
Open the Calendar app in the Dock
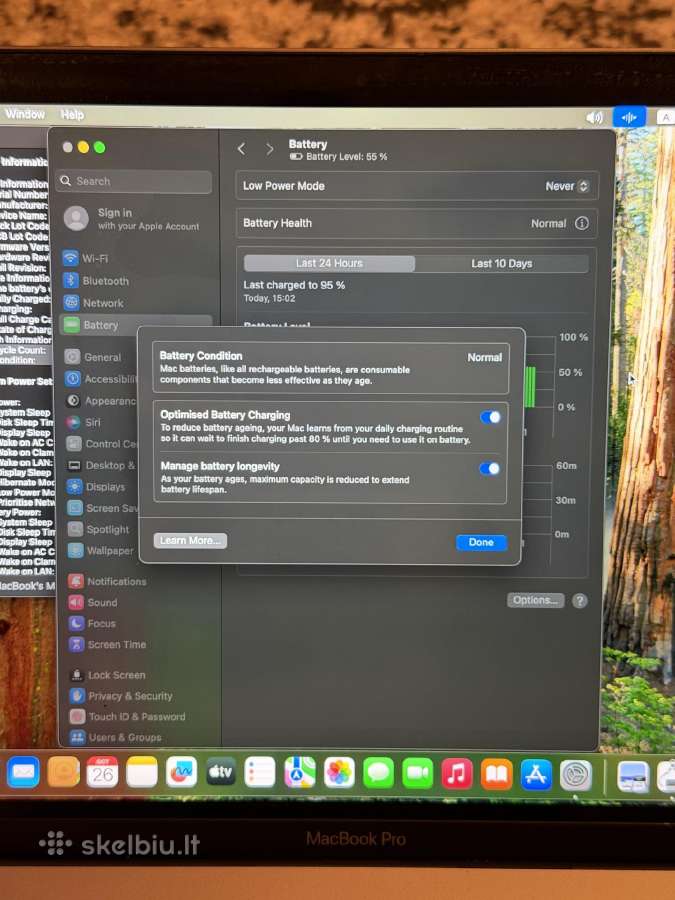click(x=102, y=772)
